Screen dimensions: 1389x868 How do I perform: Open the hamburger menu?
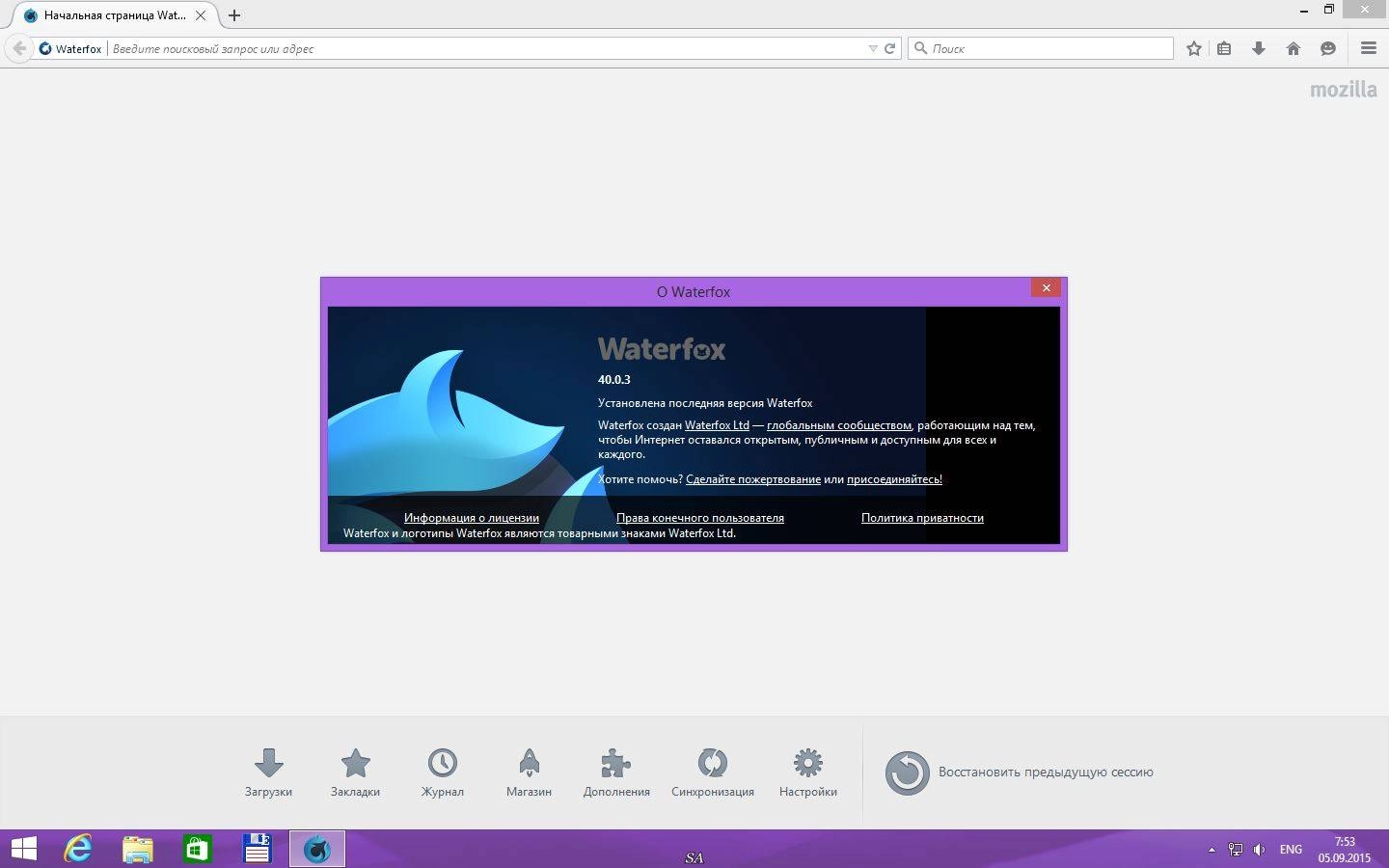tap(1369, 48)
